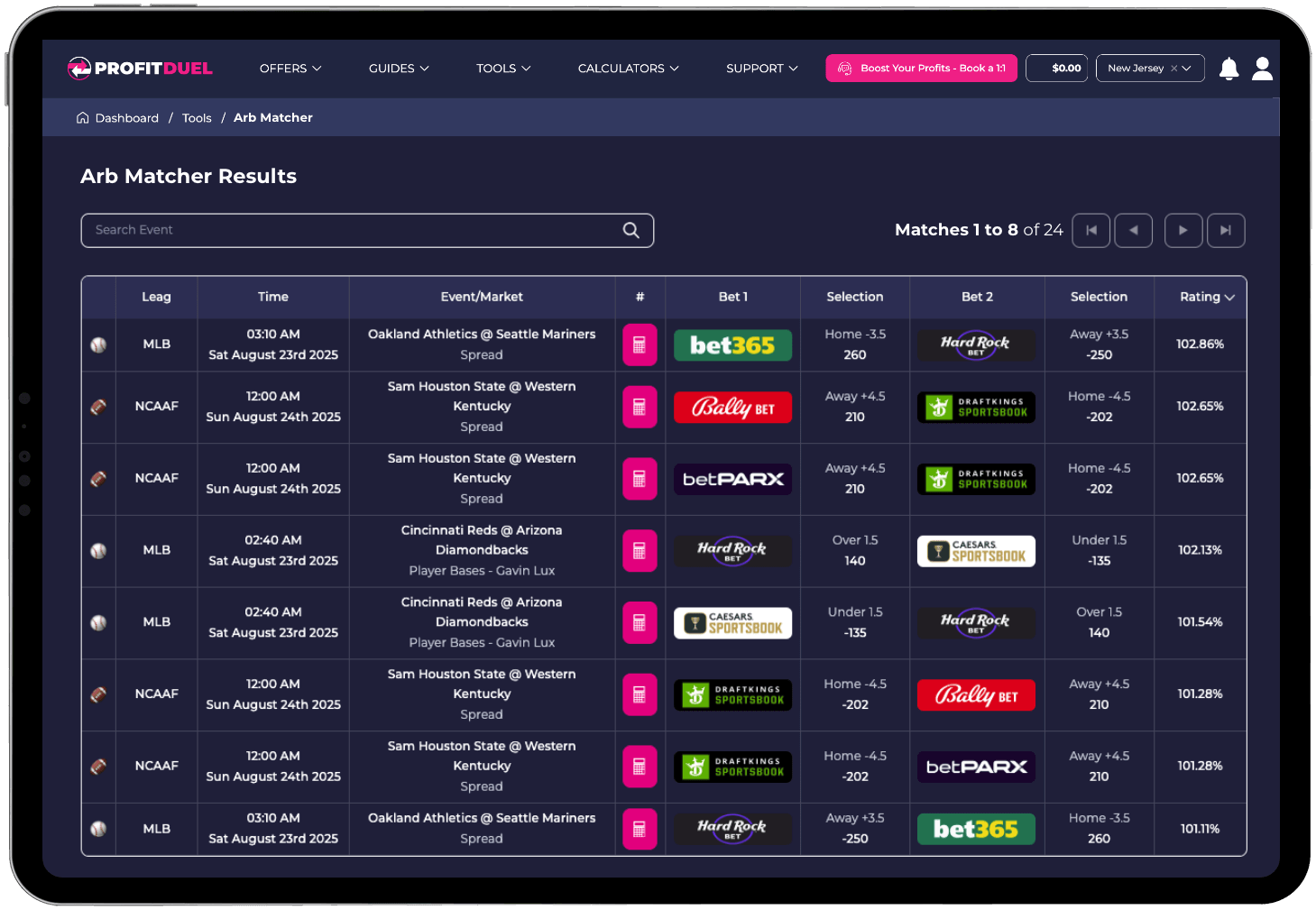Click the notification bell icon
1316x910 pixels.
click(1229, 69)
